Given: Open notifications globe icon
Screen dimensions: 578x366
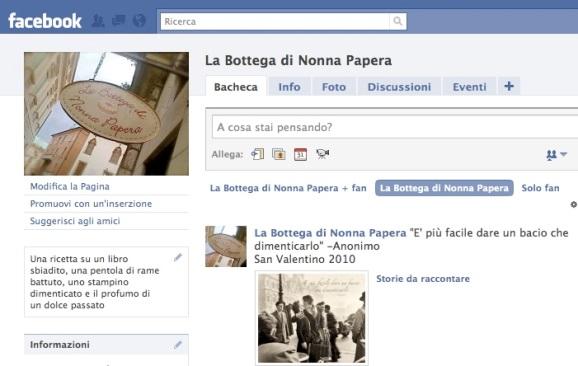Looking at the screenshot, I should tap(139, 21).
